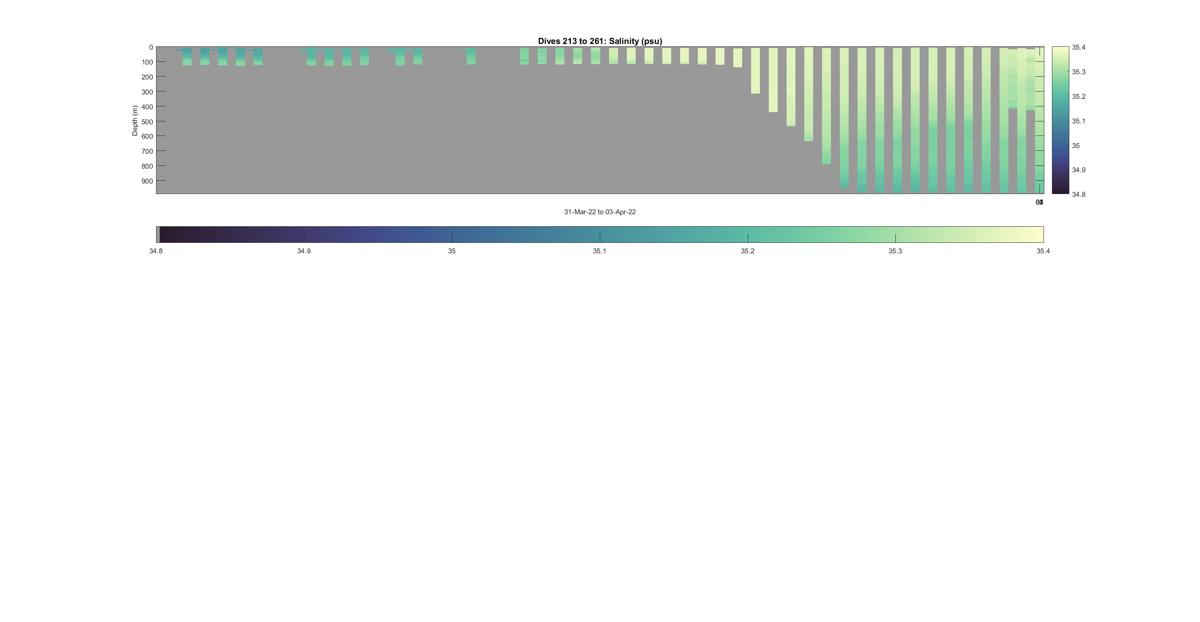Click the plot title 'Dives 213 to 261: Salinity (psu)'

600,41
